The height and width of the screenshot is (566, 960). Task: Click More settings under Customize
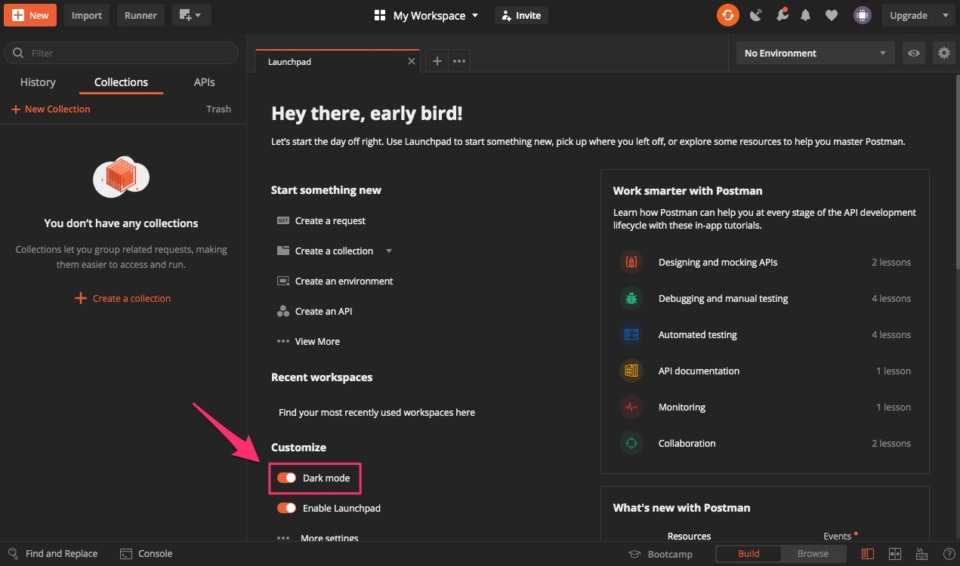coord(318,538)
